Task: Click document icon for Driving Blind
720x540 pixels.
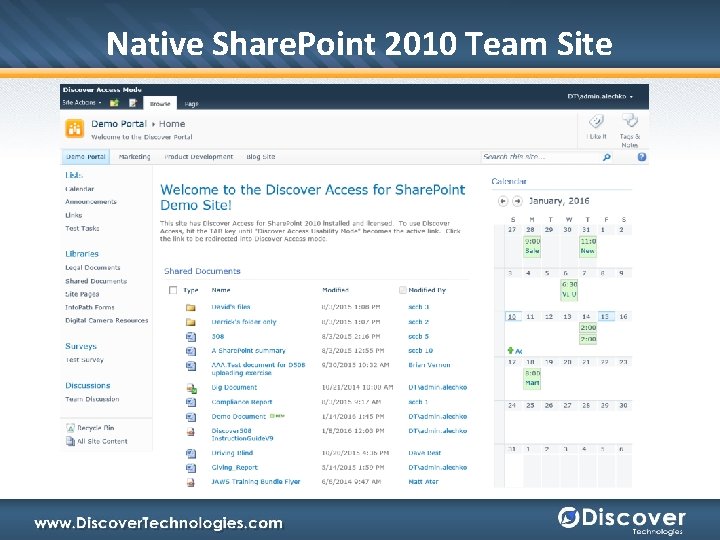Action: 191,453
